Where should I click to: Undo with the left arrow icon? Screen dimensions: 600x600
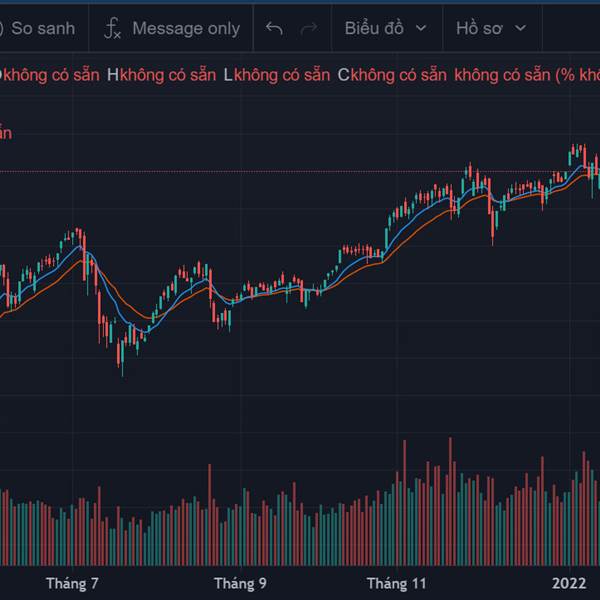pos(274,28)
